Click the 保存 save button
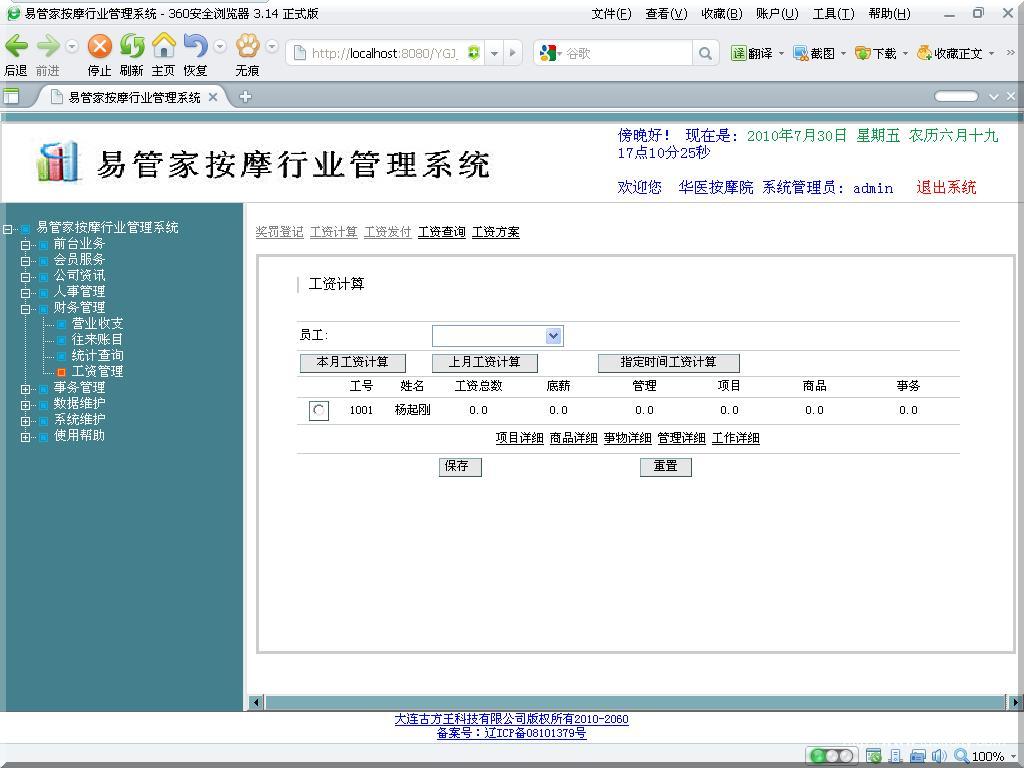Screen dimensions: 1024x768 click(x=459, y=467)
